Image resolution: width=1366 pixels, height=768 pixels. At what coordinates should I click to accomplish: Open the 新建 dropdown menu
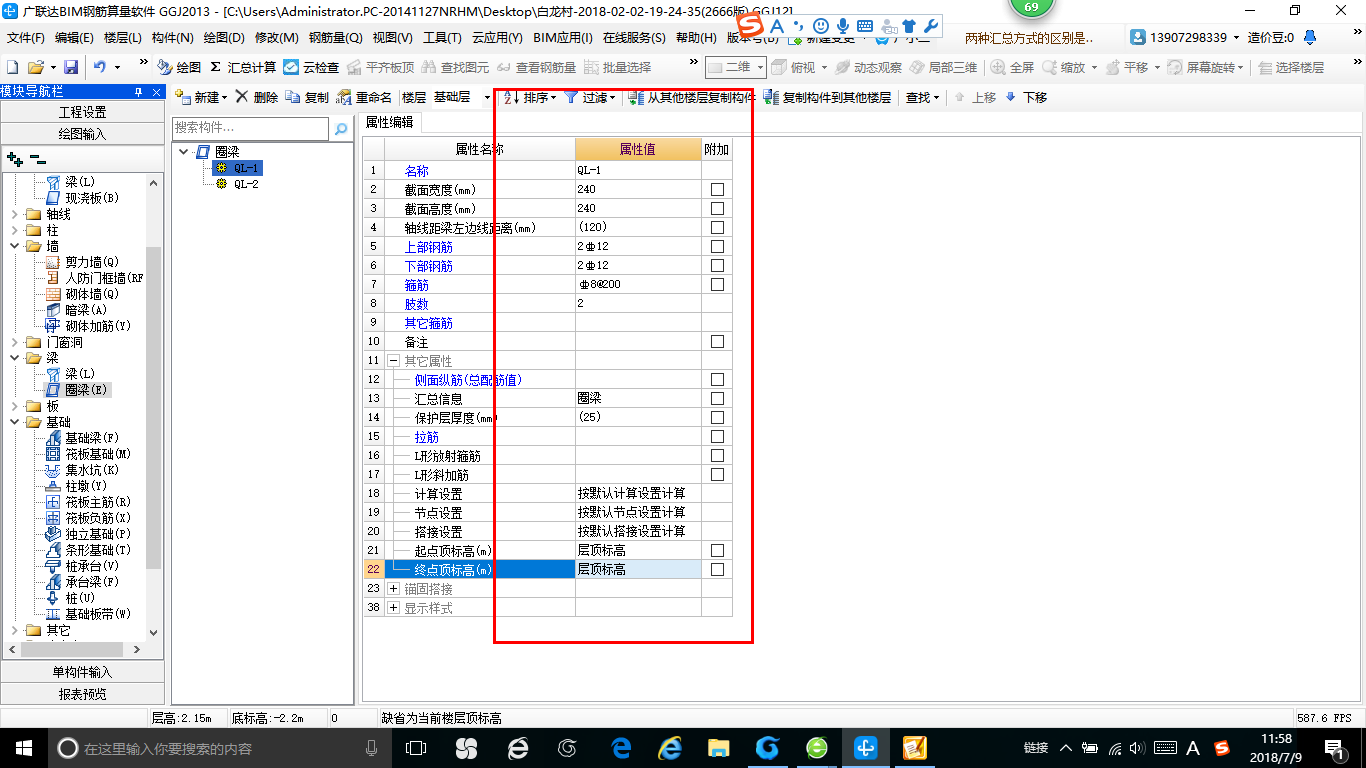coord(201,97)
